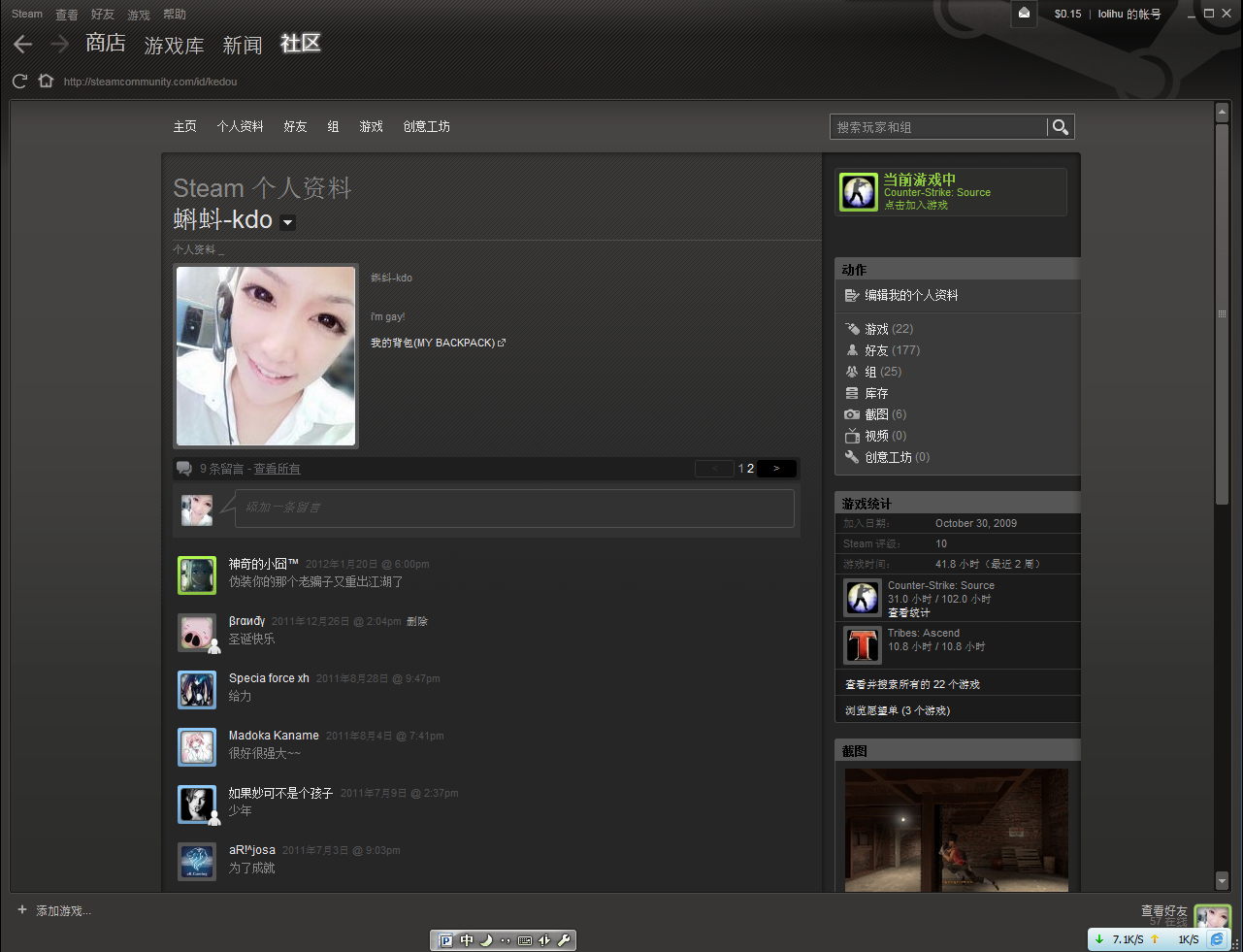Open videos via the TV 视频 icon
The width and height of the screenshot is (1243, 952).
pos(851,436)
